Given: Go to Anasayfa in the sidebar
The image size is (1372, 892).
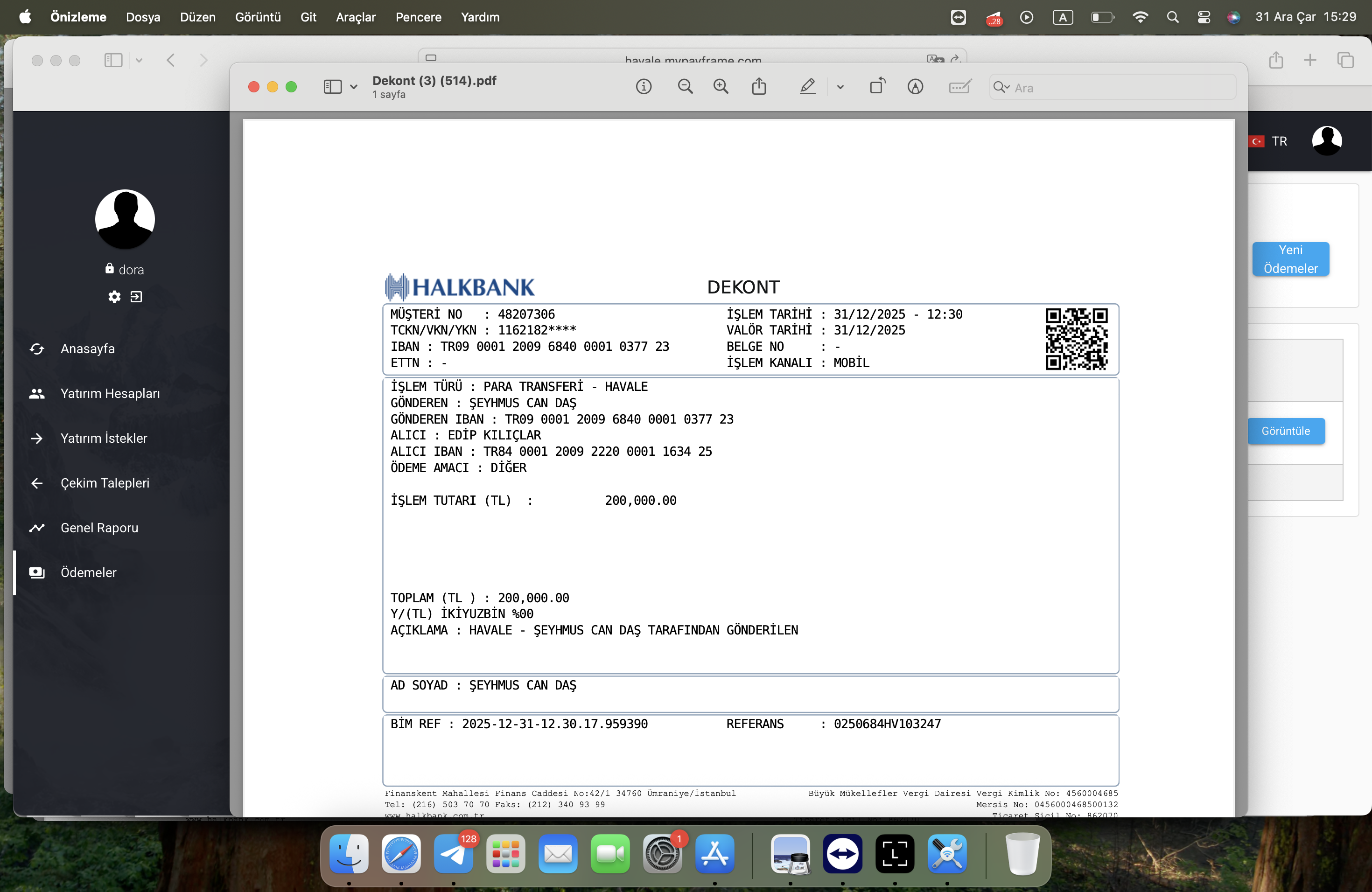Looking at the screenshot, I should (x=122, y=349).
